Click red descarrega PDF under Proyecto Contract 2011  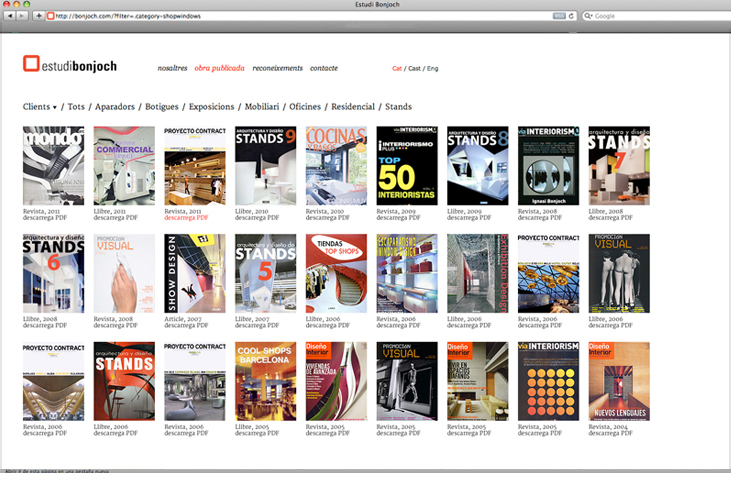coord(186,218)
